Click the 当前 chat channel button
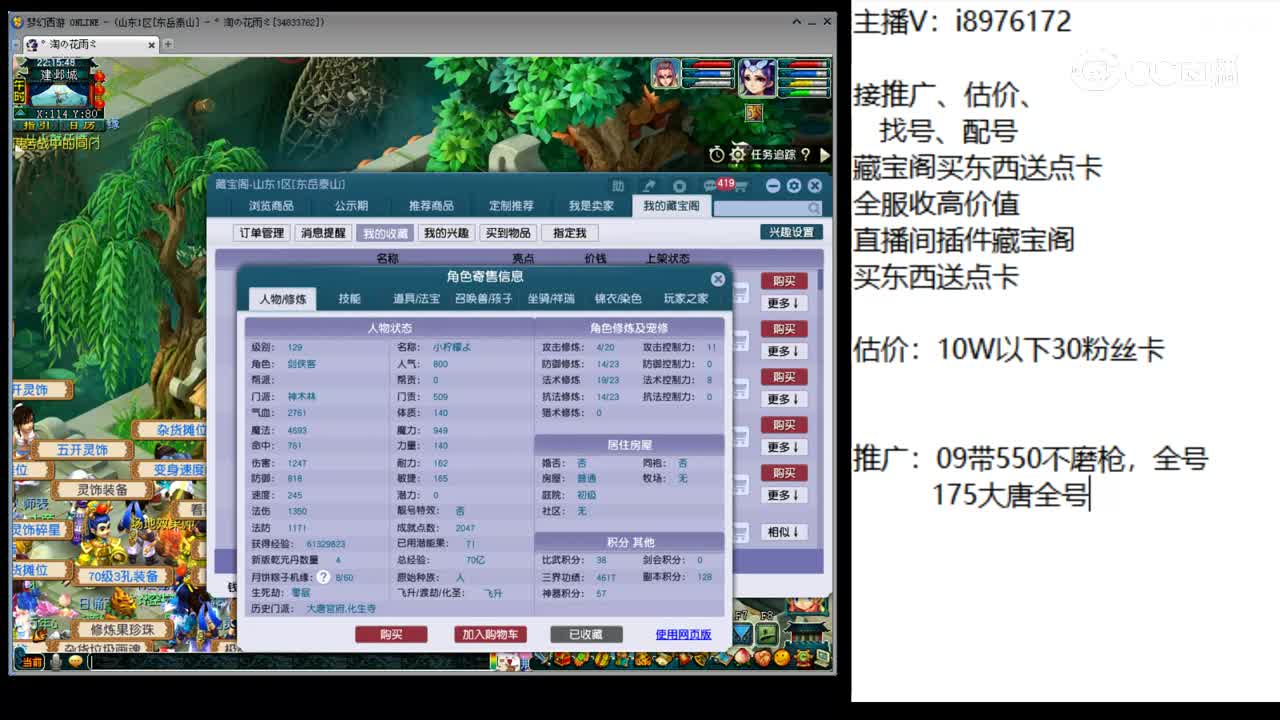1280x720 pixels. click(32, 662)
